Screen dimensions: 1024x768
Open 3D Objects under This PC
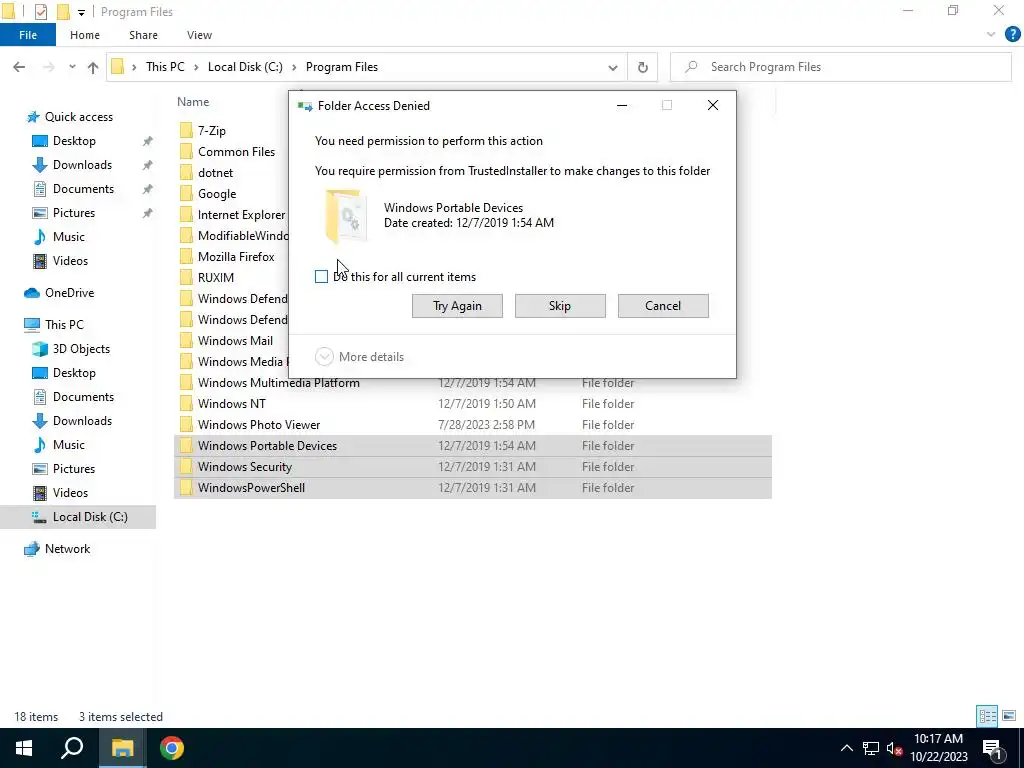click(x=81, y=349)
